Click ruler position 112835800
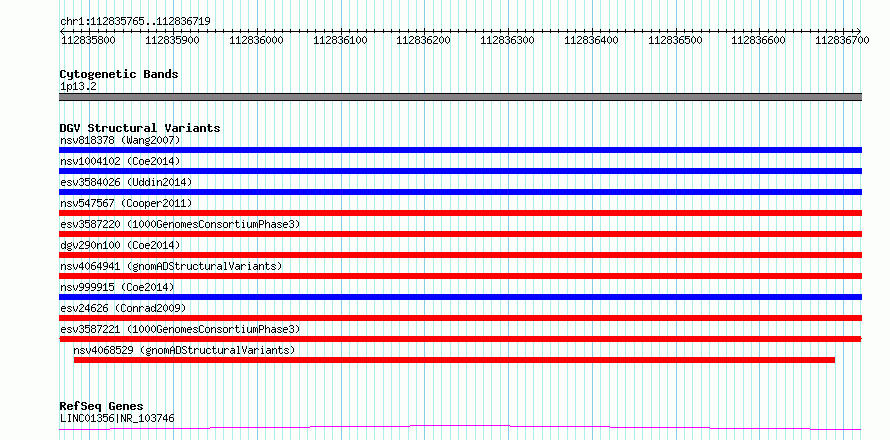Viewport: 890px width, 440px height. point(88,40)
